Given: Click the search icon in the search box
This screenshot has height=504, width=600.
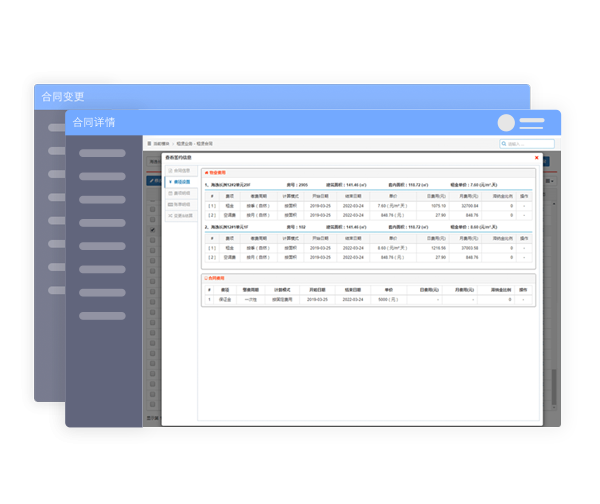Looking at the screenshot, I should [x=504, y=144].
